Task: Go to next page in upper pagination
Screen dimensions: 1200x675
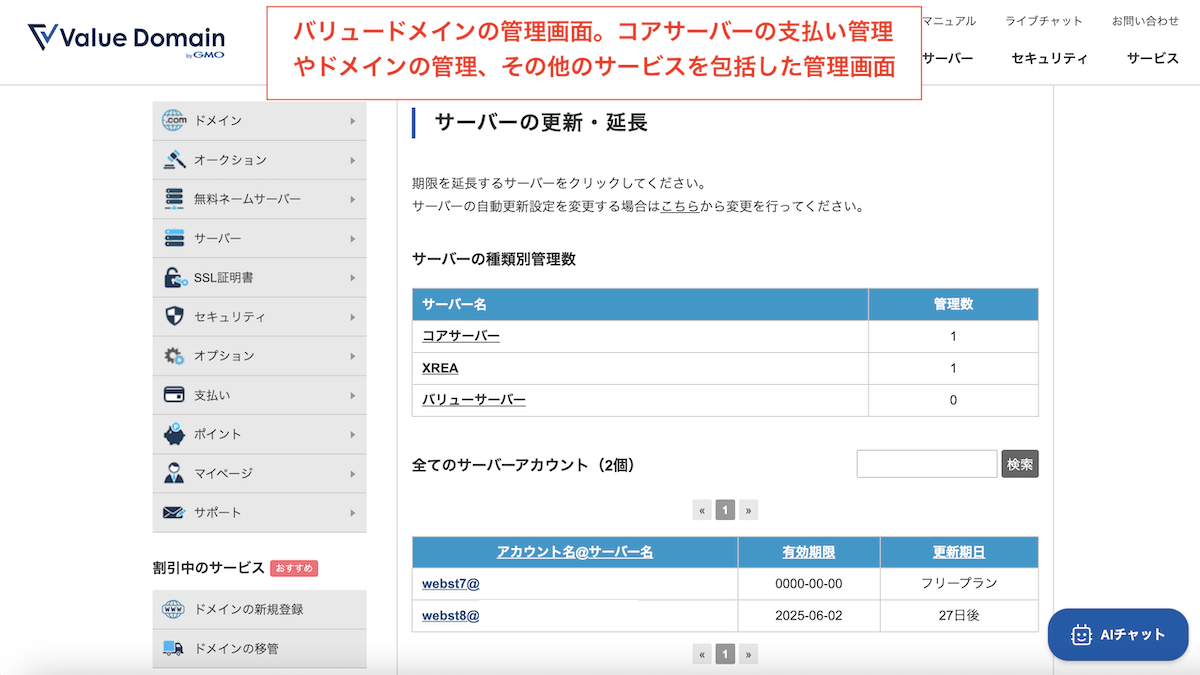Action: tap(748, 510)
